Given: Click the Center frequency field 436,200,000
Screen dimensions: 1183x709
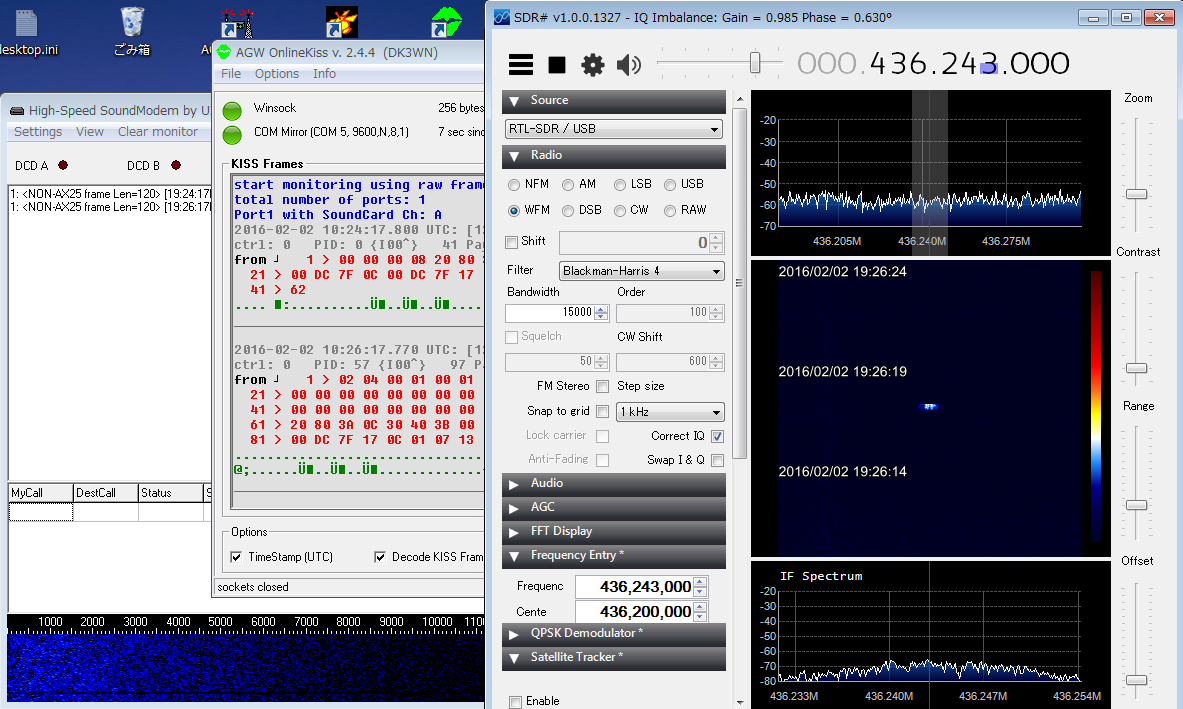Looking at the screenshot, I should point(635,612).
